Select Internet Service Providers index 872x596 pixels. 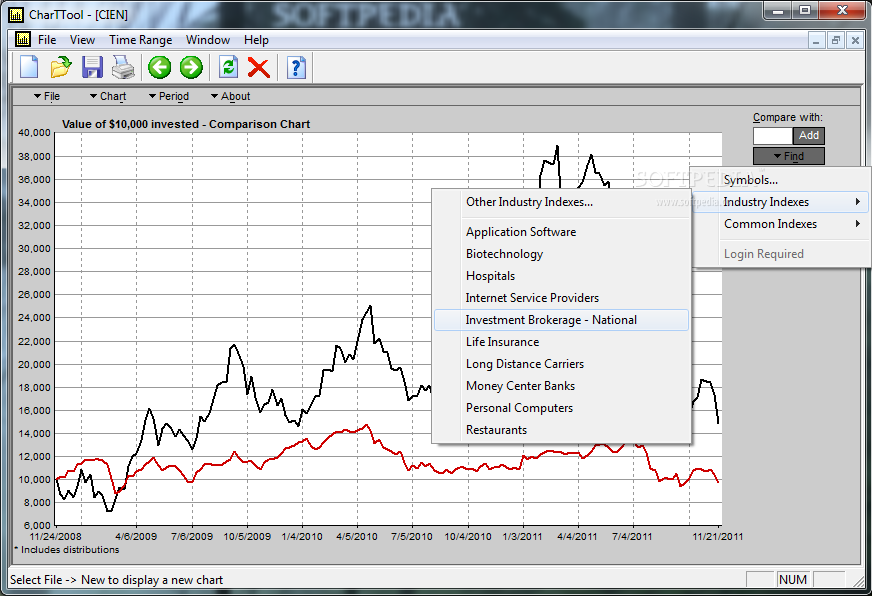pos(561,297)
